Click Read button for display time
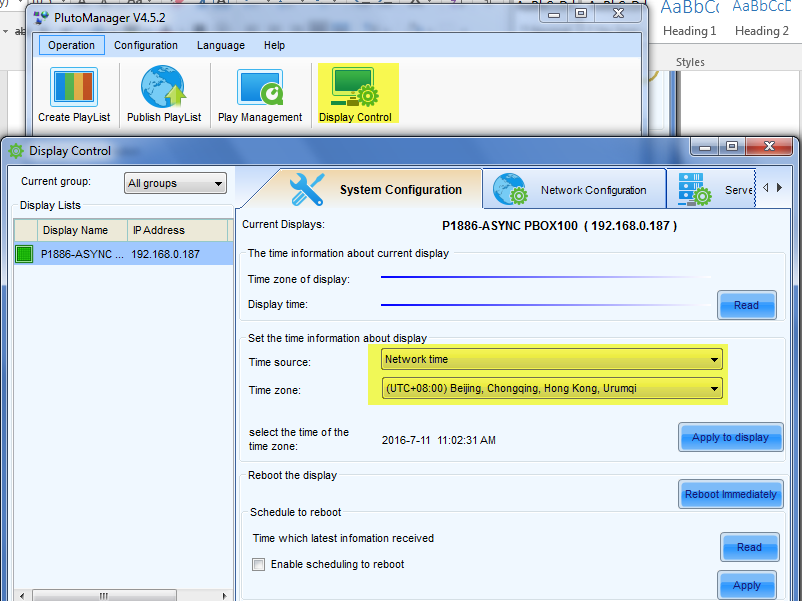 (x=746, y=305)
